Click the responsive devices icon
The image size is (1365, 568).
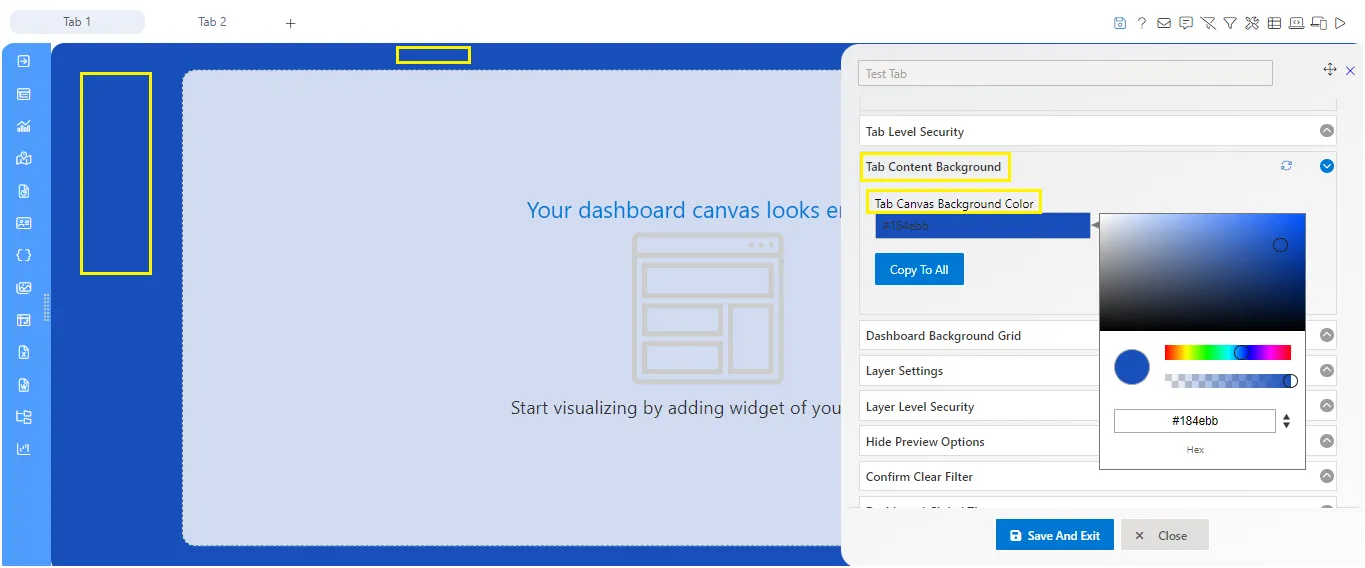pyautogui.click(x=1318, y=23)
